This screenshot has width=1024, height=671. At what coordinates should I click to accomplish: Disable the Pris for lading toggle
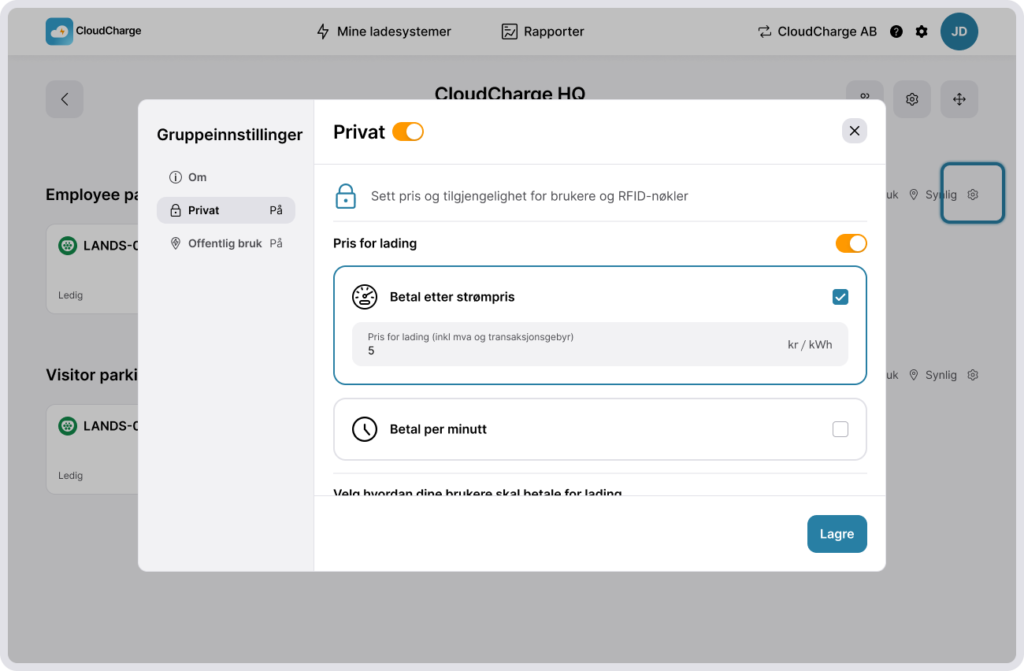click(x=851, y=243)
